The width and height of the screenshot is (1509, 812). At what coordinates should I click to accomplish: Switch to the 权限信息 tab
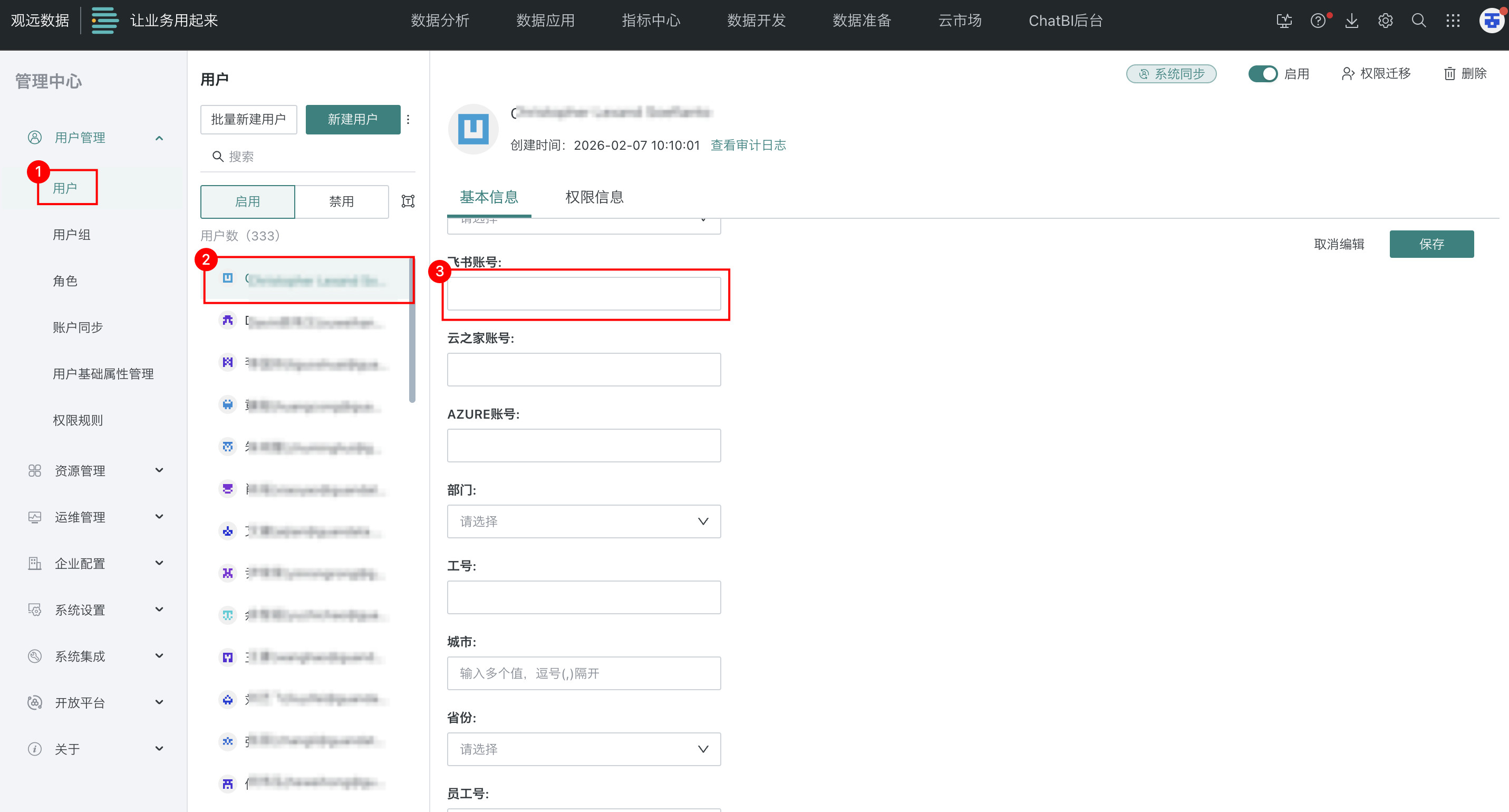[x=594, y=197]
